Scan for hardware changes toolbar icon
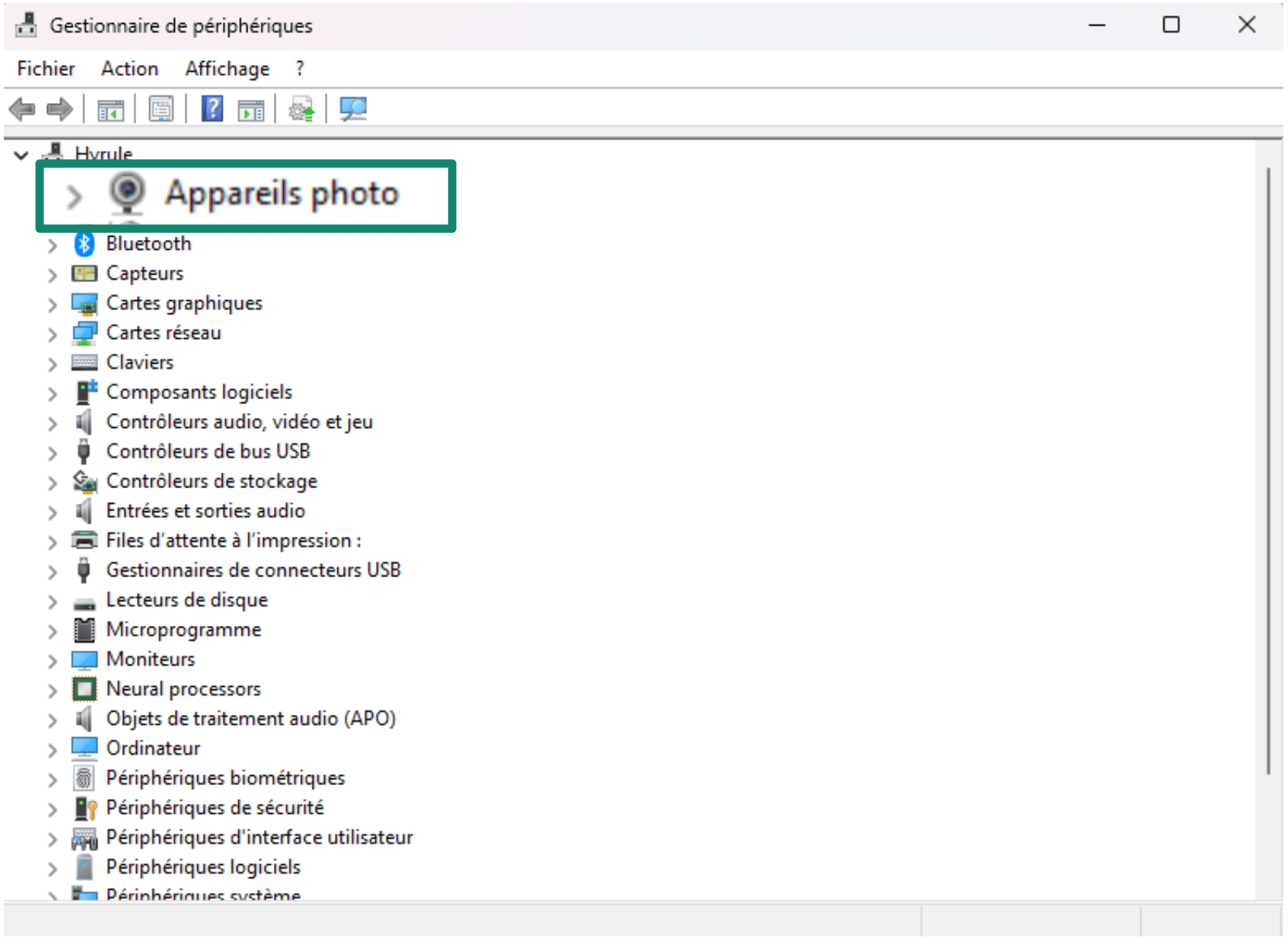1288x940 pixels. click(x=352, y=108)
